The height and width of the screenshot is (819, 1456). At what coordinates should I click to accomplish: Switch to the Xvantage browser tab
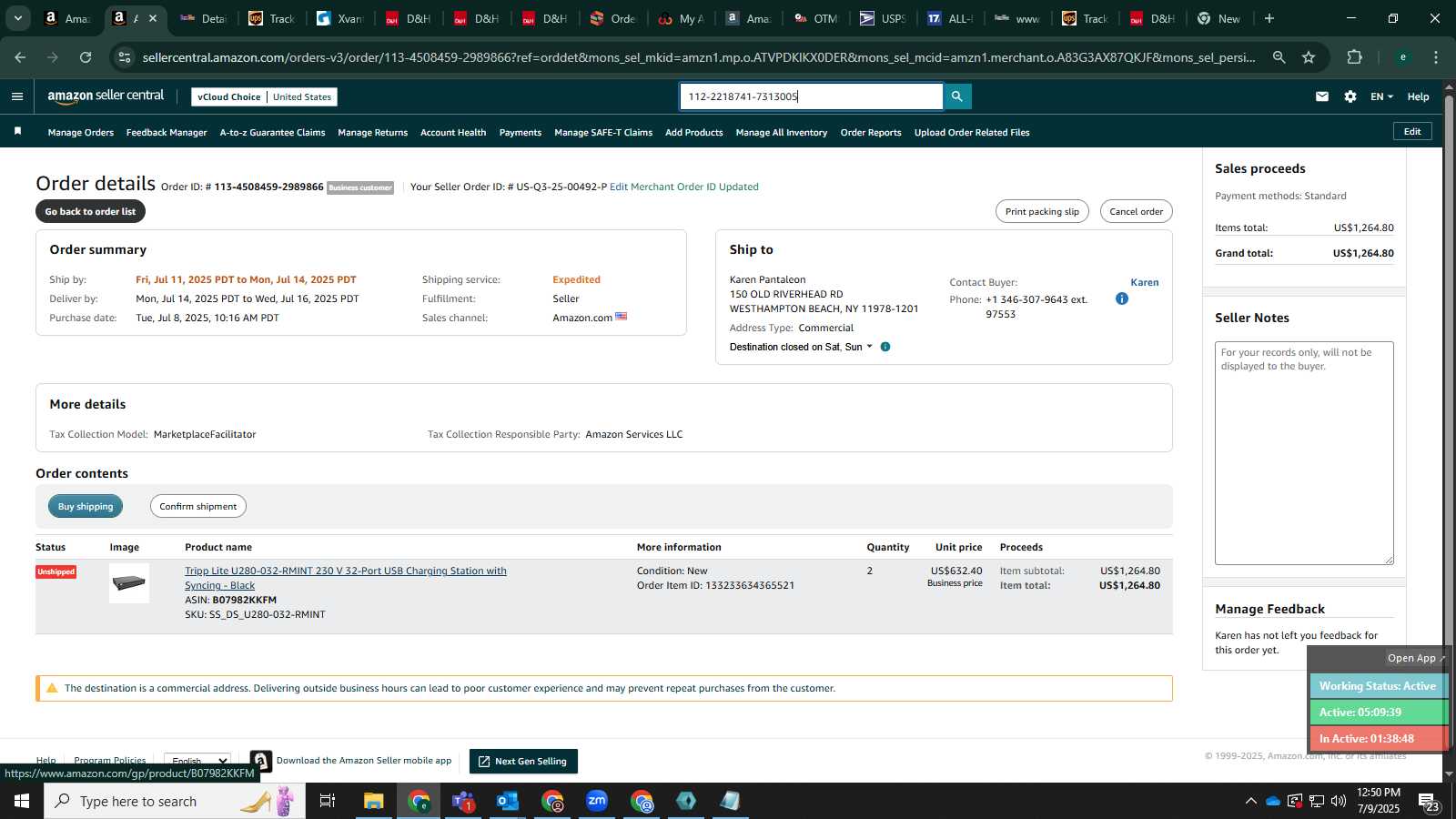(x=340, y=18)
